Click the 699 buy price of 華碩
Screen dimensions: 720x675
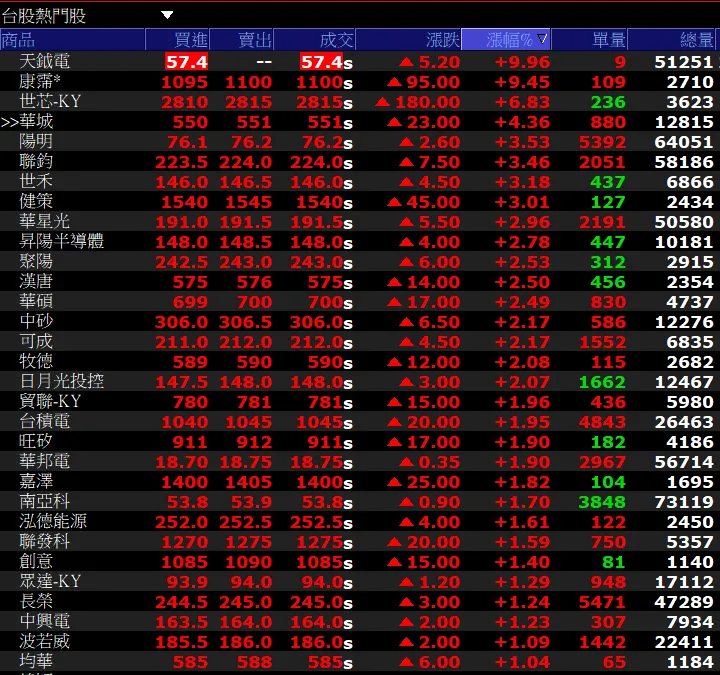pos(190,302)
